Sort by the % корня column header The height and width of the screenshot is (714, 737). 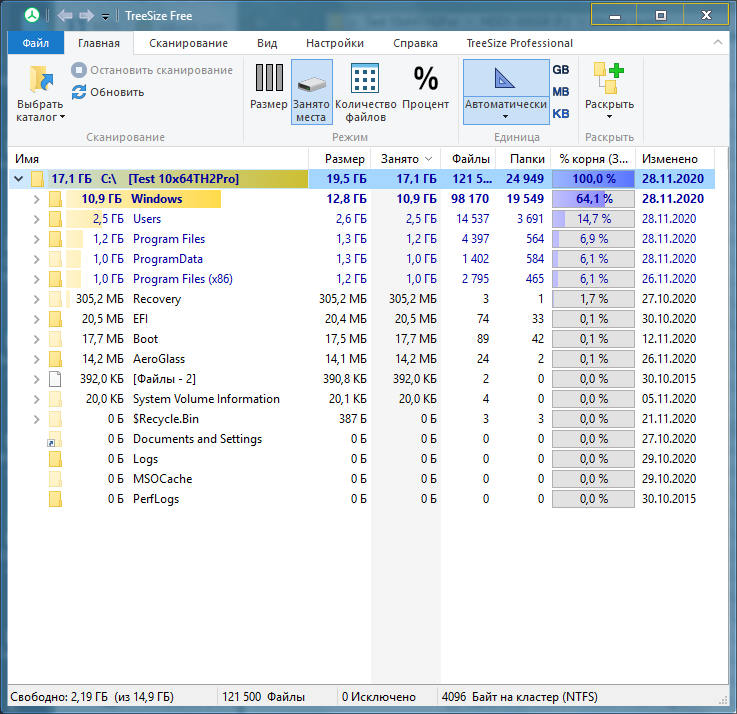(x=593, y=159)
